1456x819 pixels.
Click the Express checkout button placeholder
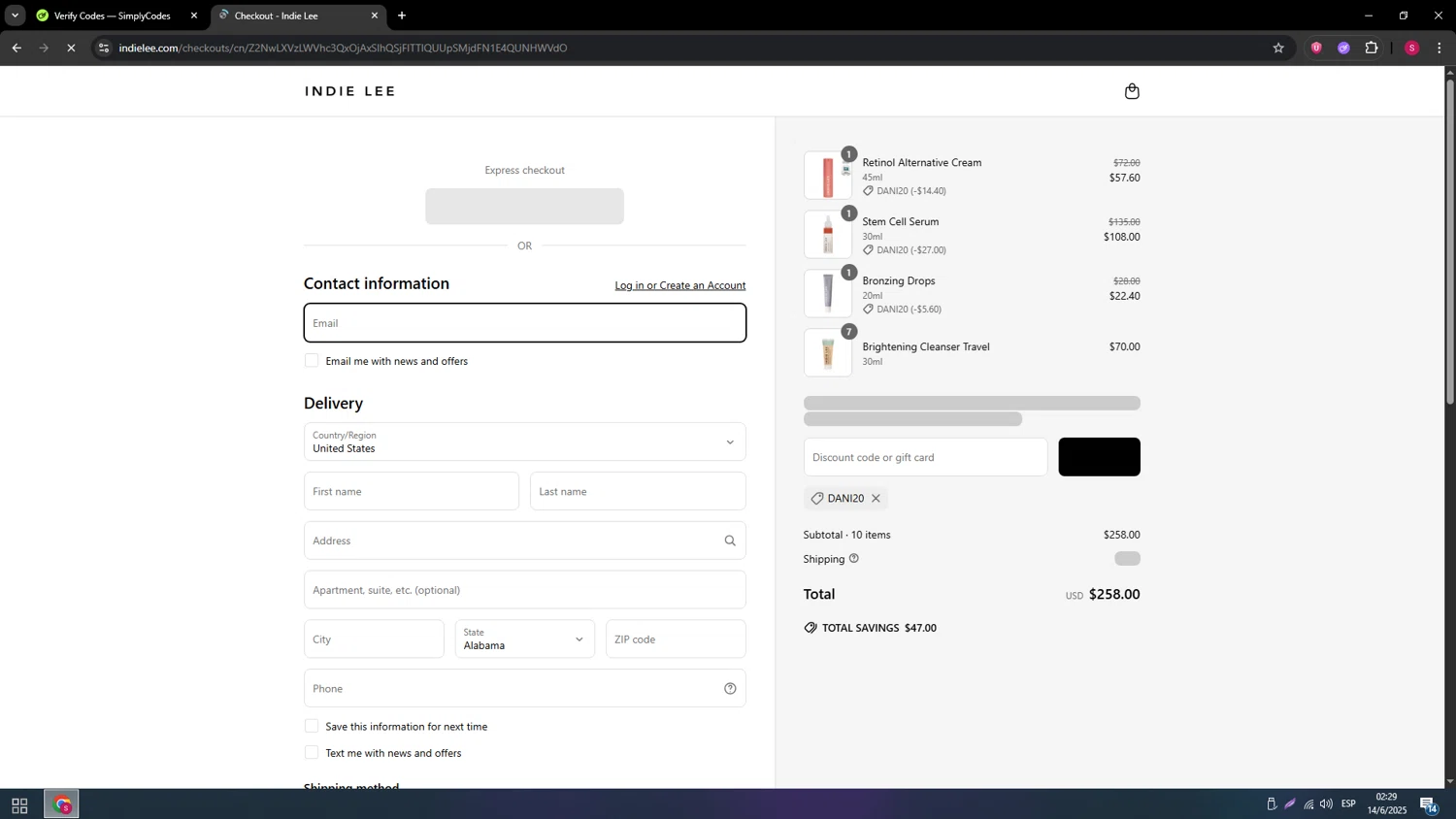(x=525, y=207)
